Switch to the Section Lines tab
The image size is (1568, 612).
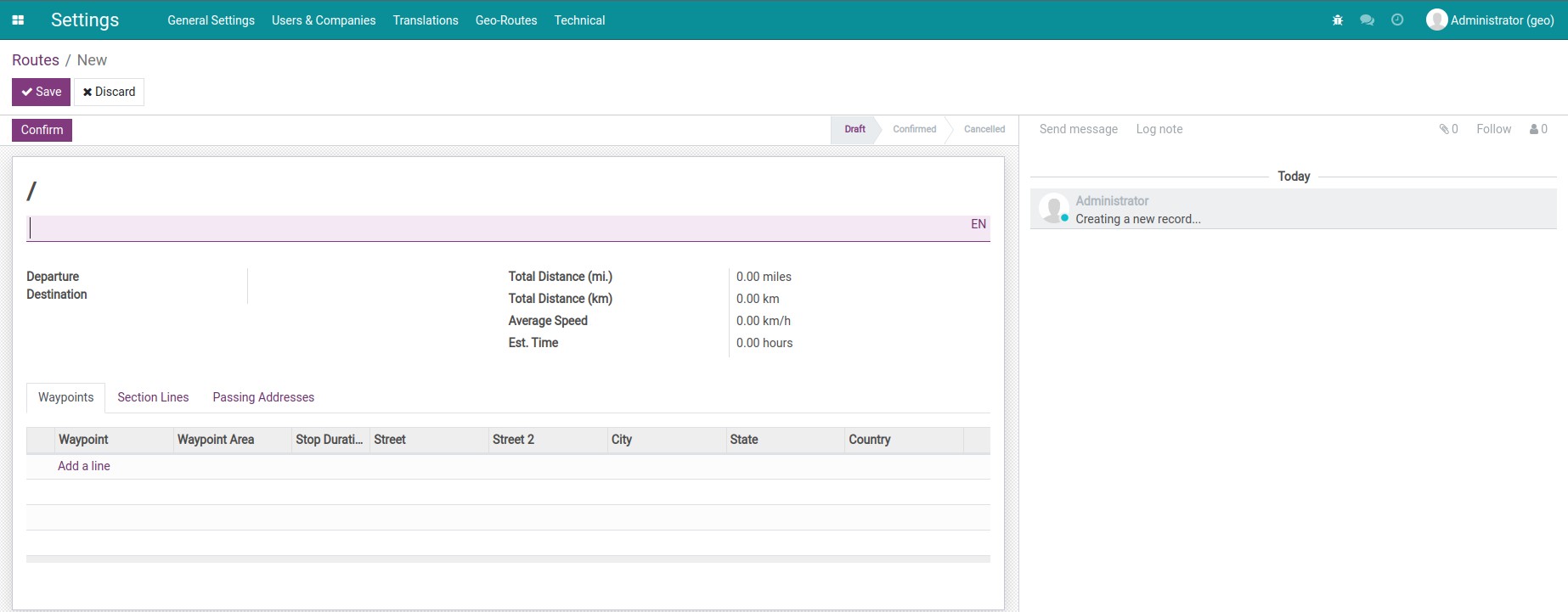click(153, 397)
